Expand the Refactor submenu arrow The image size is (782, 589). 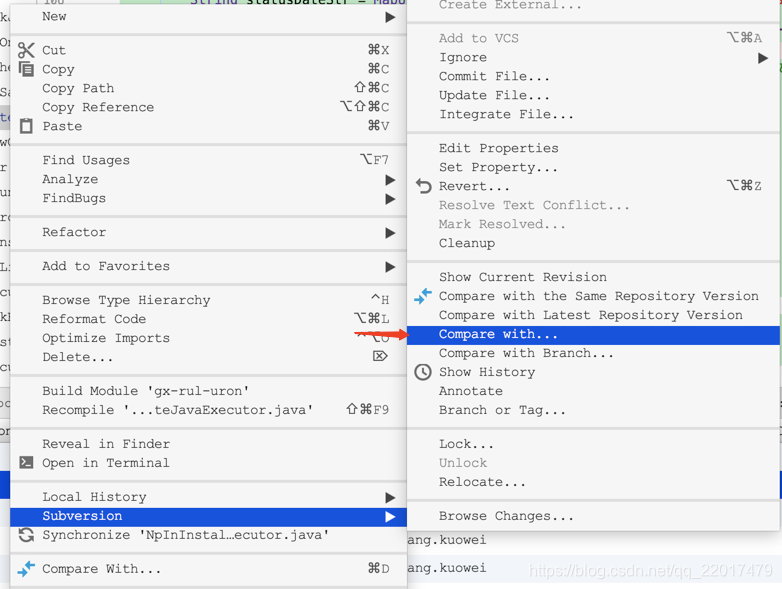390,233
